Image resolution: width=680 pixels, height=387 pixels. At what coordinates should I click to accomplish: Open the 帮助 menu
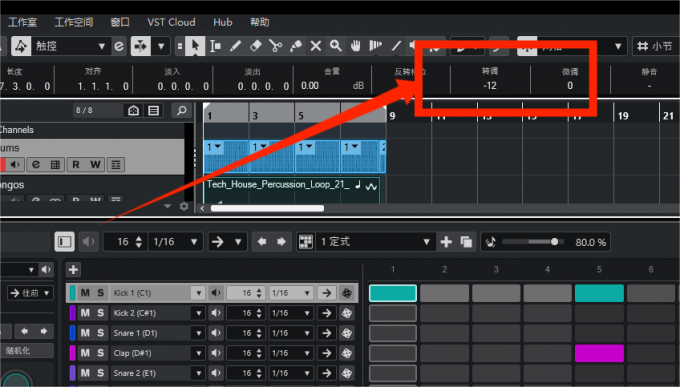(260, 22)
